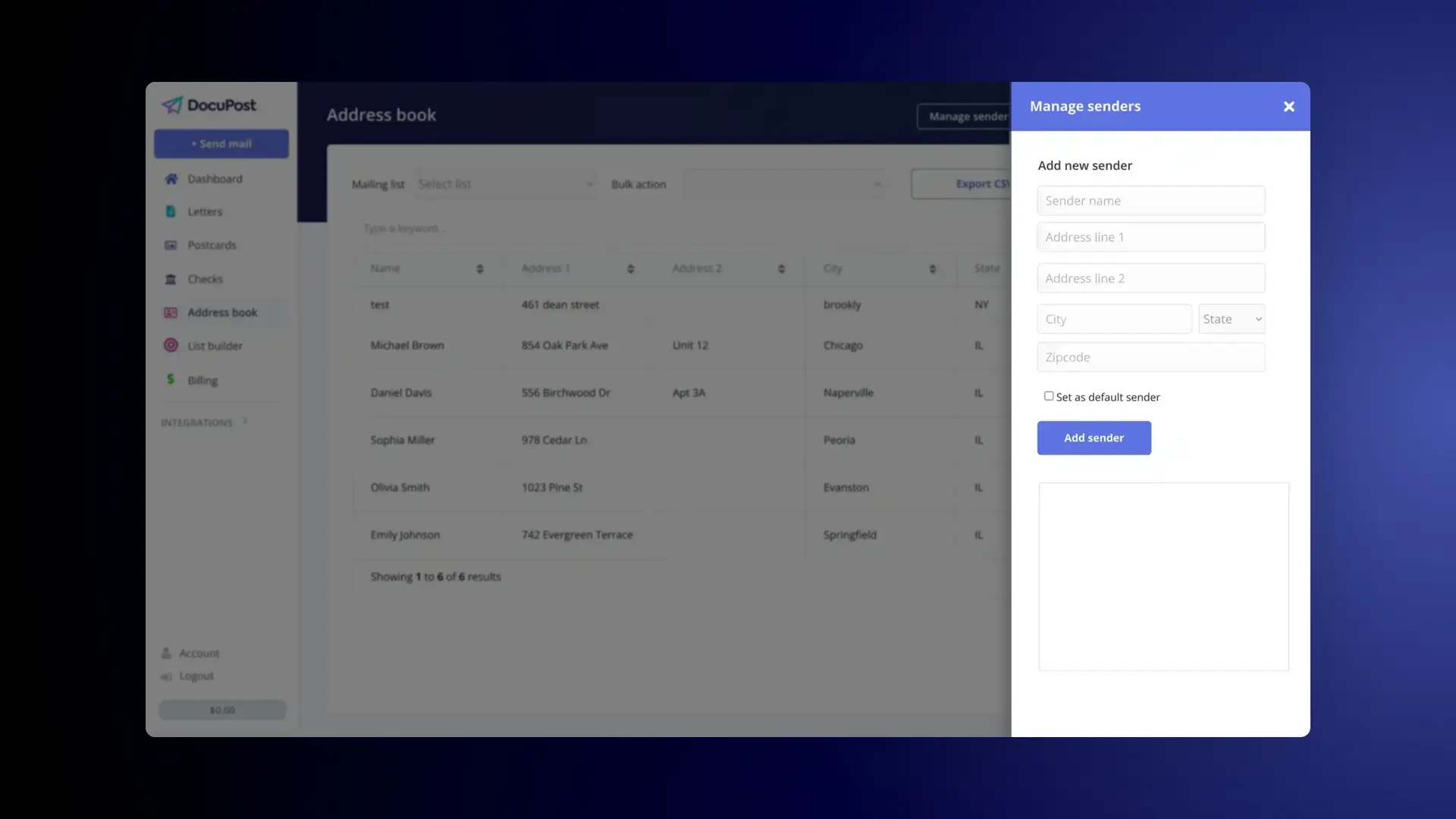1456x819 pixels.
Task: Select the Account menu item
Action: (x=199, y=652)
